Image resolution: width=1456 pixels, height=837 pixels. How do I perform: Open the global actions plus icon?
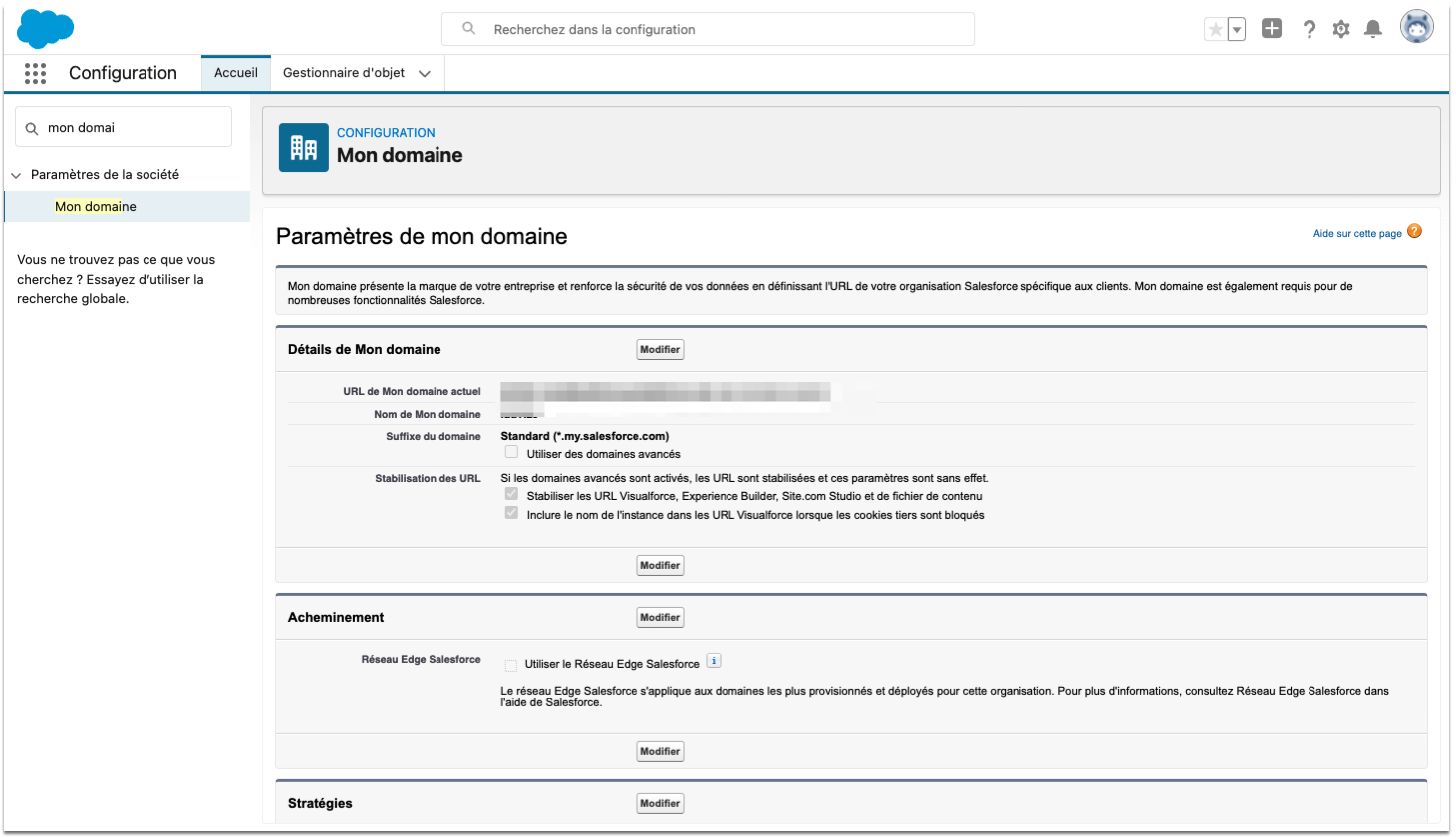tap(1272, 29)
